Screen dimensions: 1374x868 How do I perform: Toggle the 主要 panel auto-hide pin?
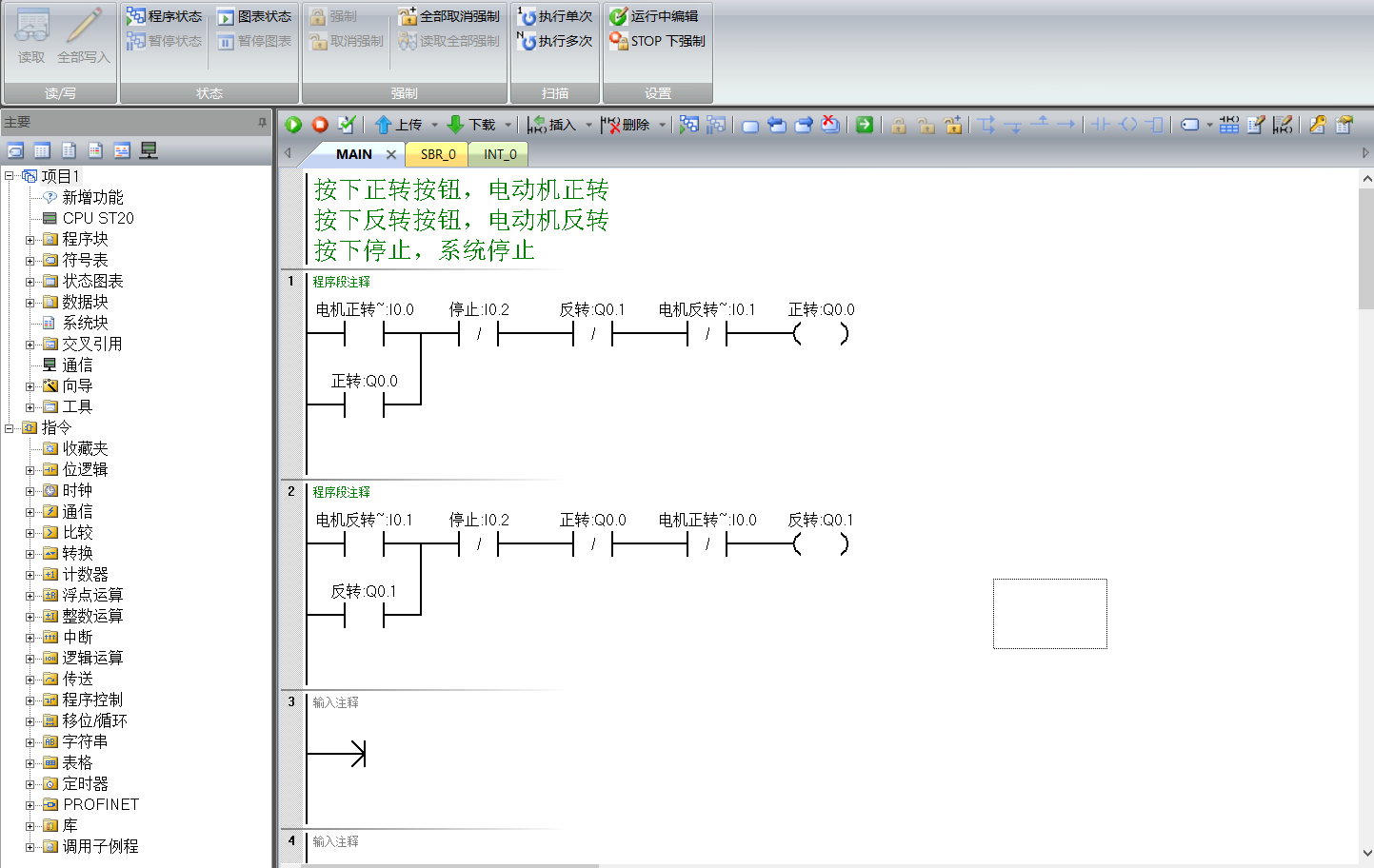click(262, 122)
